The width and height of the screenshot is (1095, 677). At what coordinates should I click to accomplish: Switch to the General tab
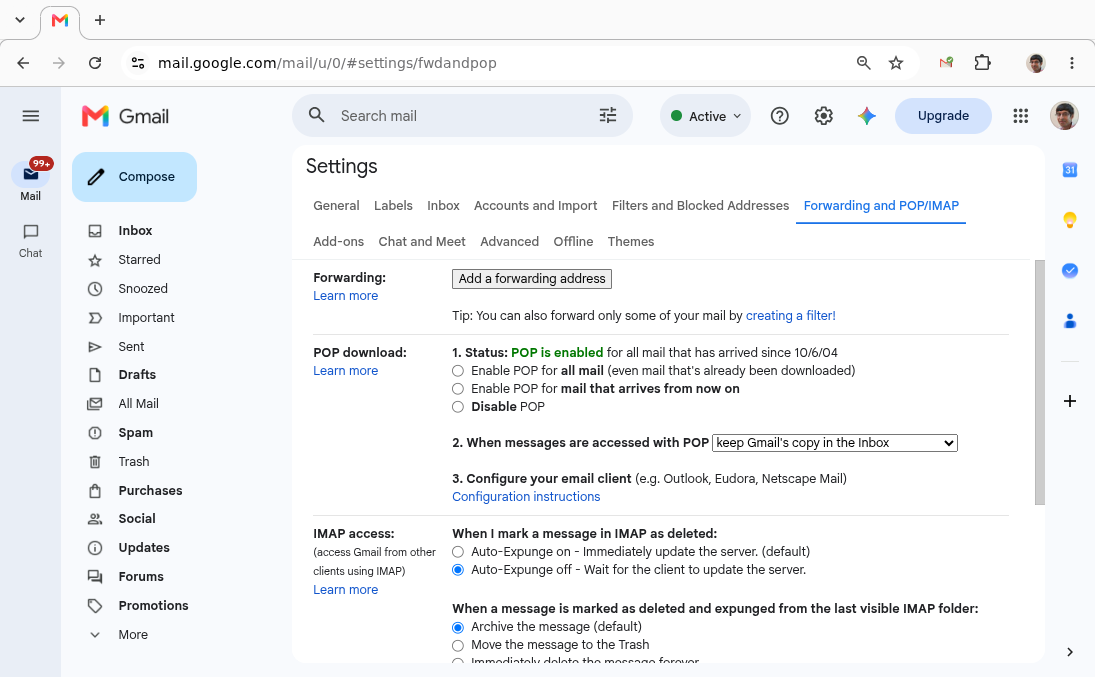pyautogui.click(x=336, y=205)
